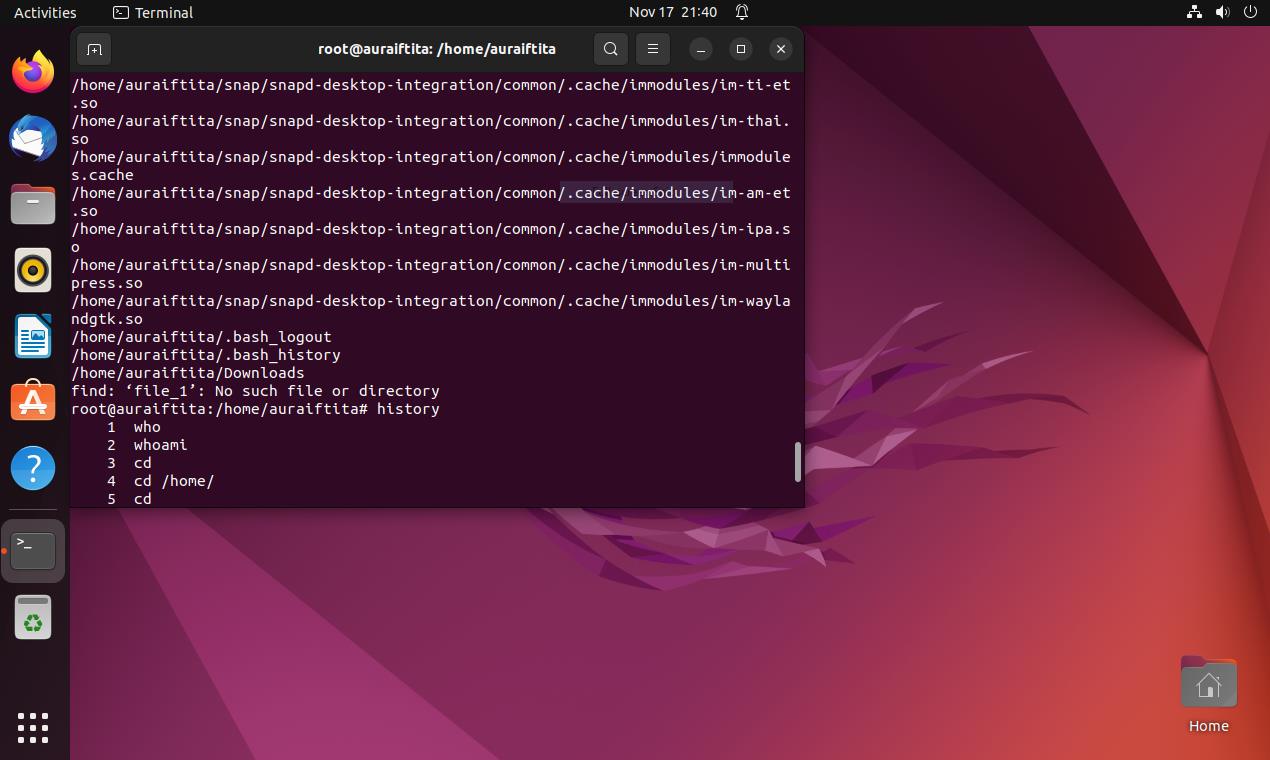Image resolution: width=1270 pixels, height=760 pixels.
Task: Click the line '/home/auraiftita/Downloads'
Action: tap(188, 373)
